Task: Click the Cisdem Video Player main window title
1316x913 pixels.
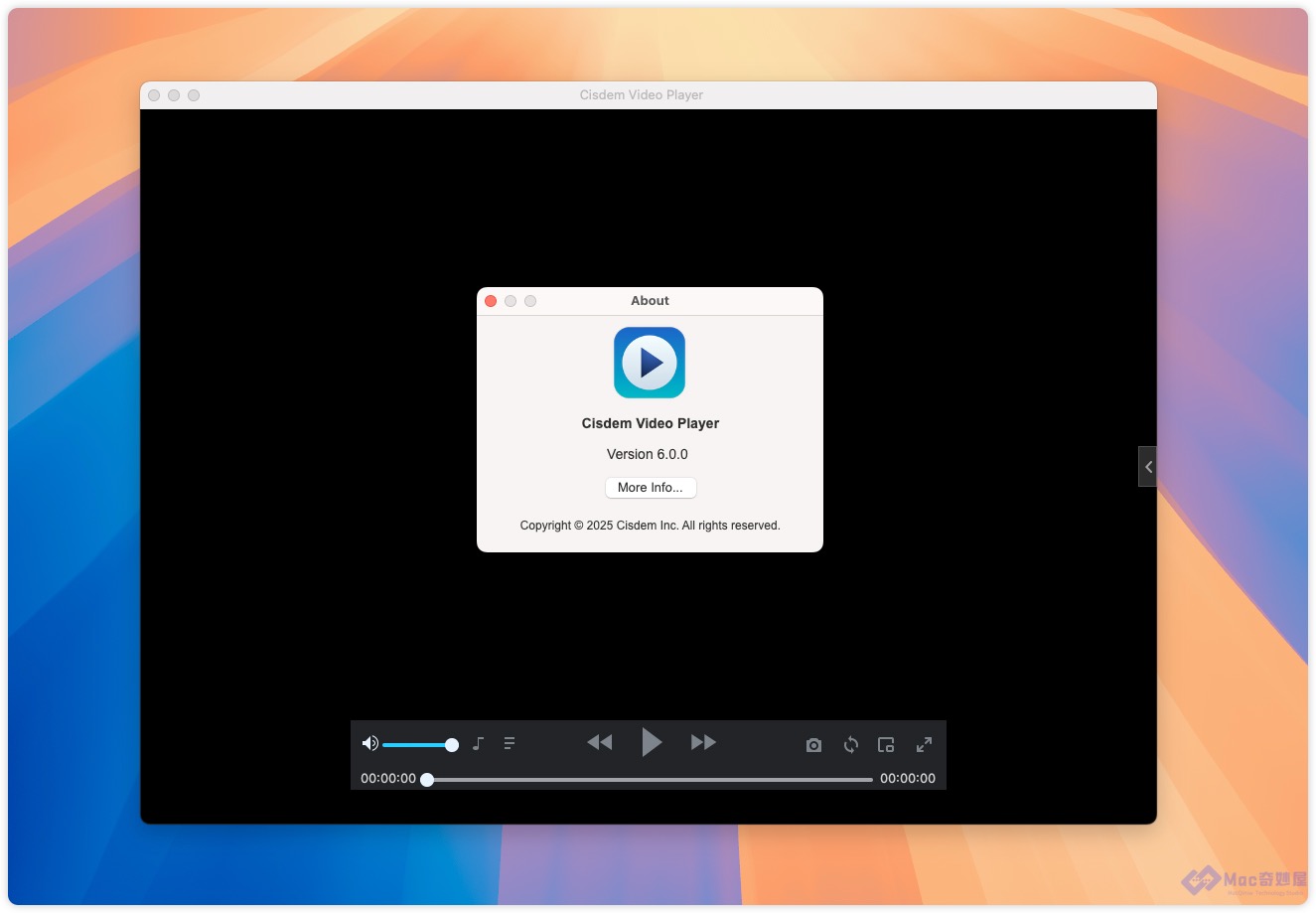Action: (642, 95)
